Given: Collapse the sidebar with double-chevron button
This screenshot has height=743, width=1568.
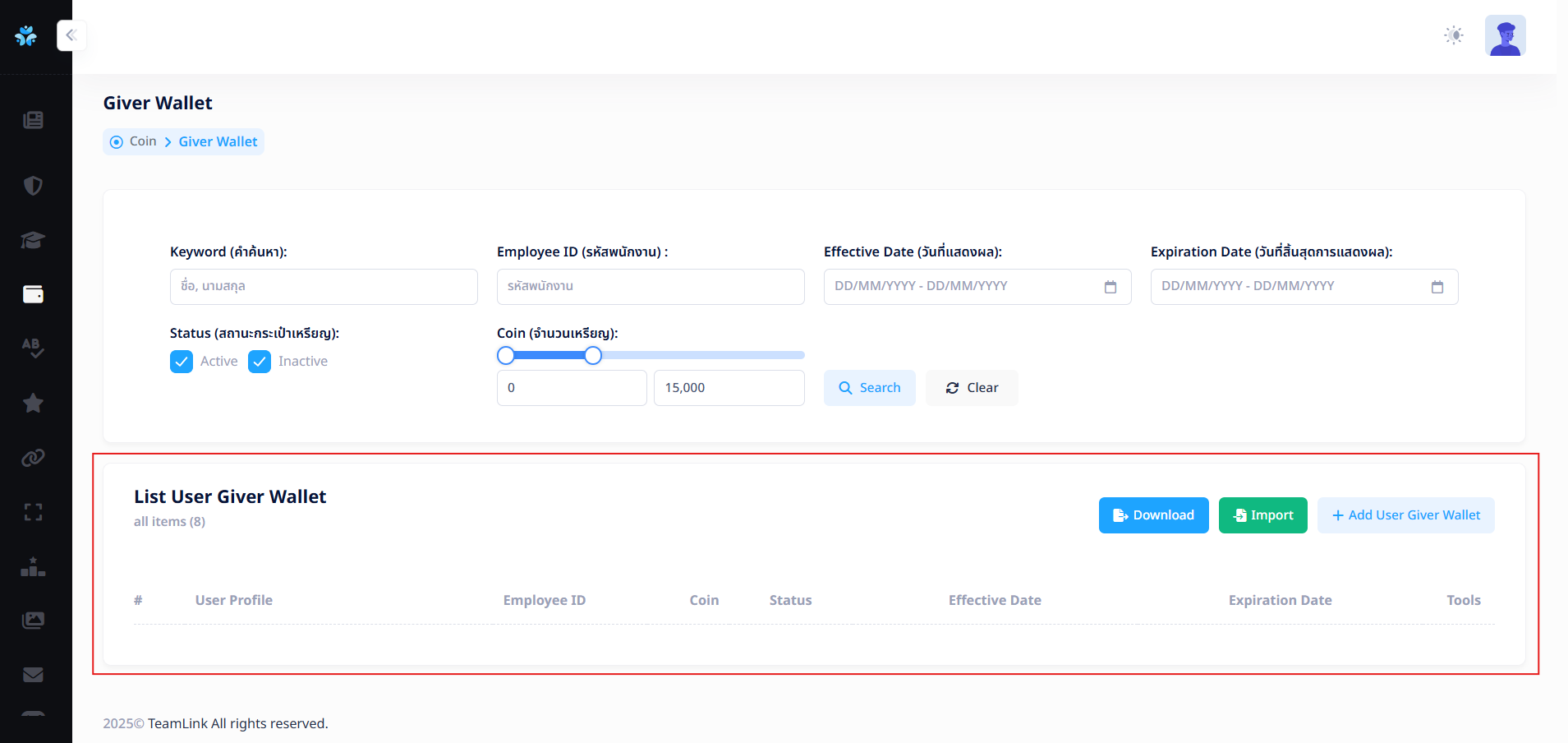Looking at the screenshot, I should click(x=71, y=35).
